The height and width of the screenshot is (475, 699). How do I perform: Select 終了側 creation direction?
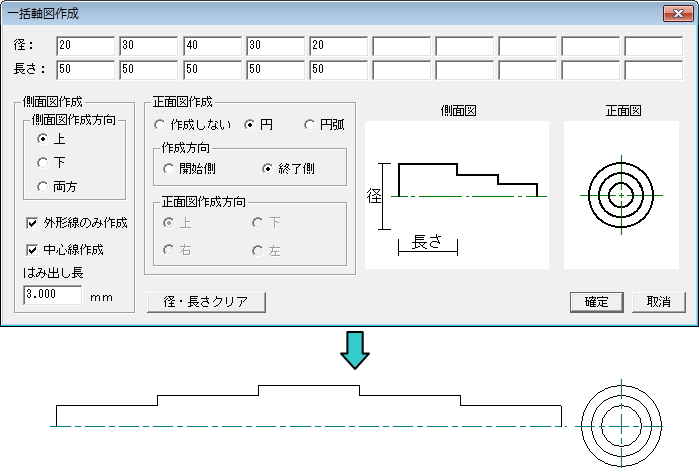[x=267, y=169]
